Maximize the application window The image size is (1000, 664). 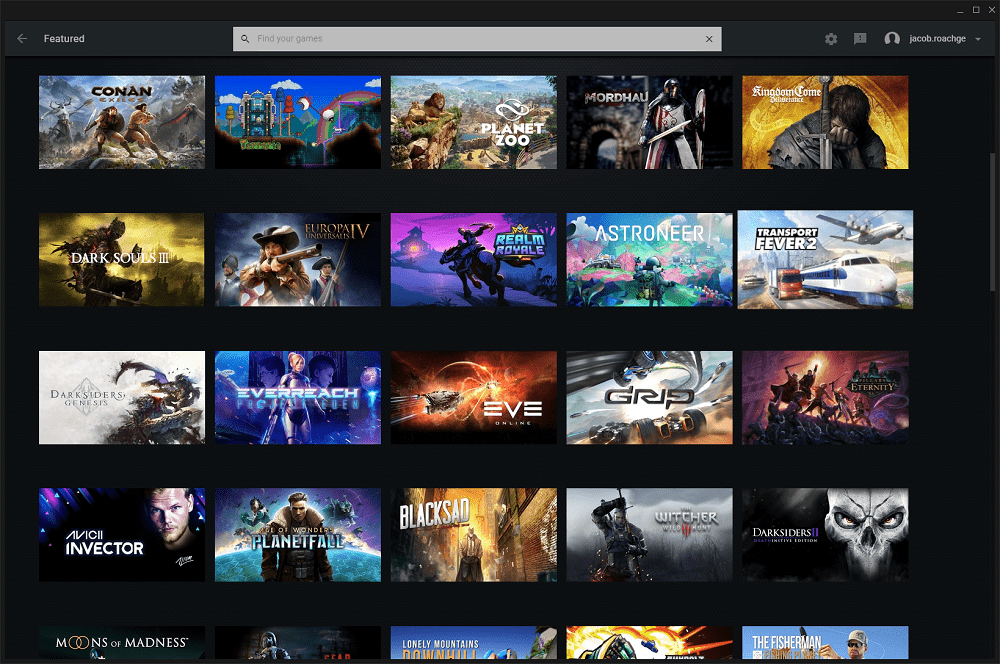tap(976, 10)
